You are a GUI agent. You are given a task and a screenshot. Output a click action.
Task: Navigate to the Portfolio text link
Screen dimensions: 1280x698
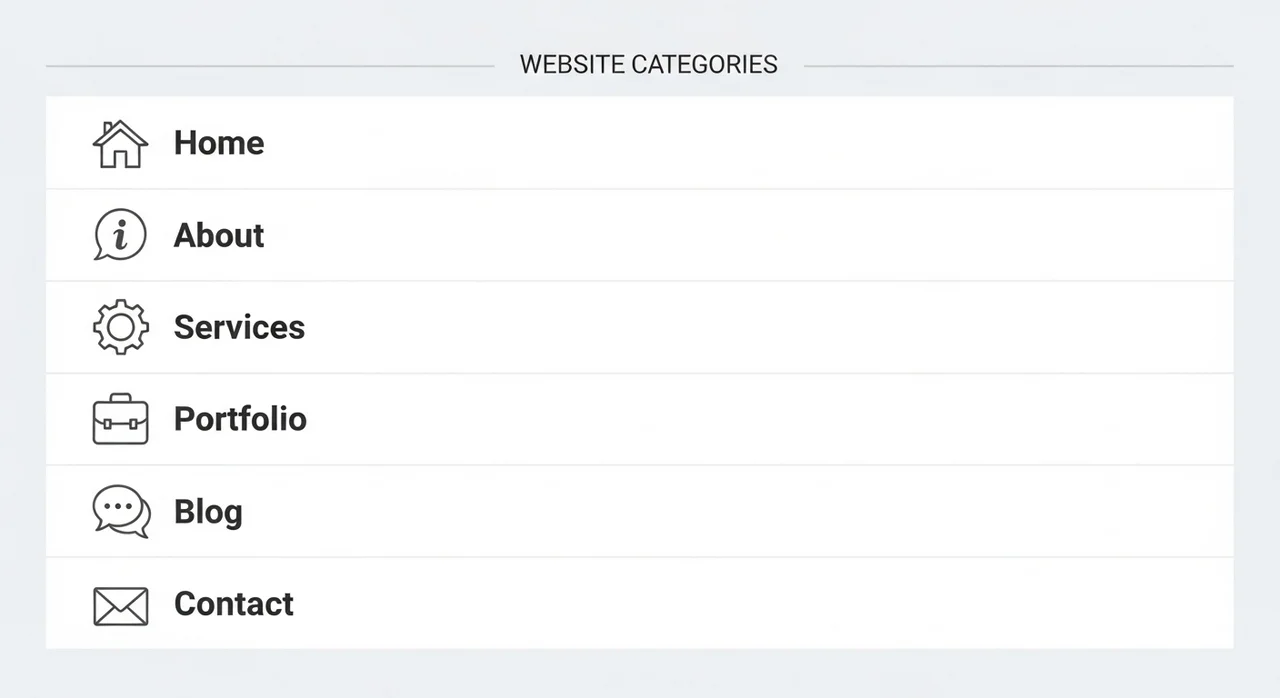point(240,419)
